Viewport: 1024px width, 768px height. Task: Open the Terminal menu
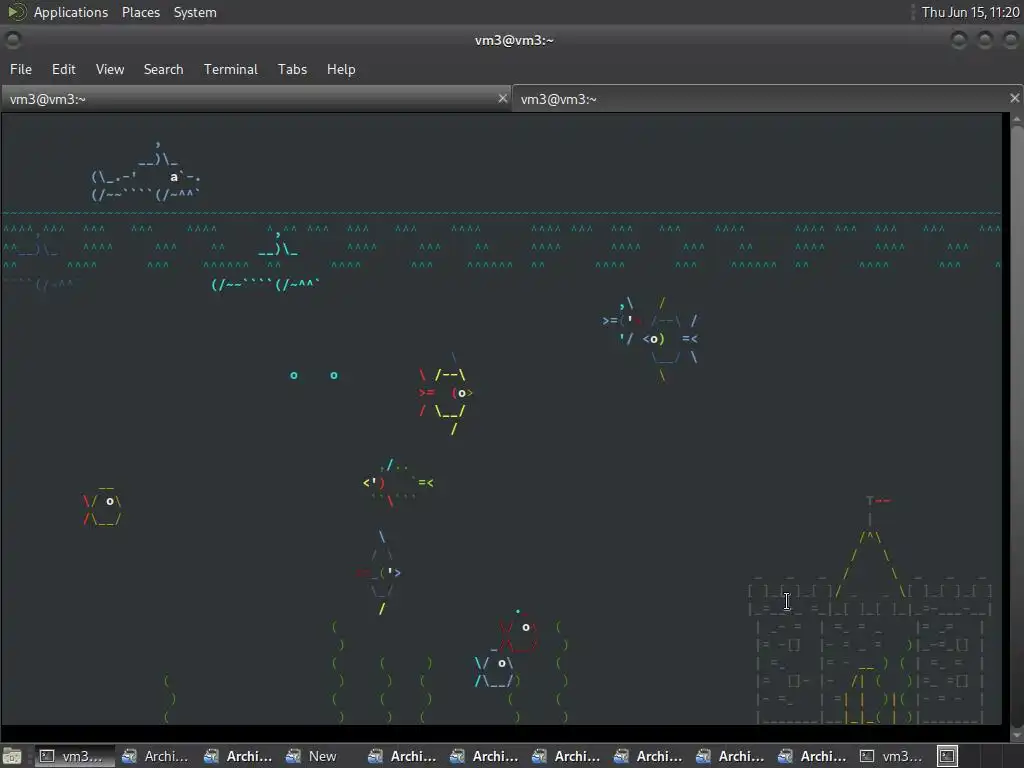tap(231, 69)
